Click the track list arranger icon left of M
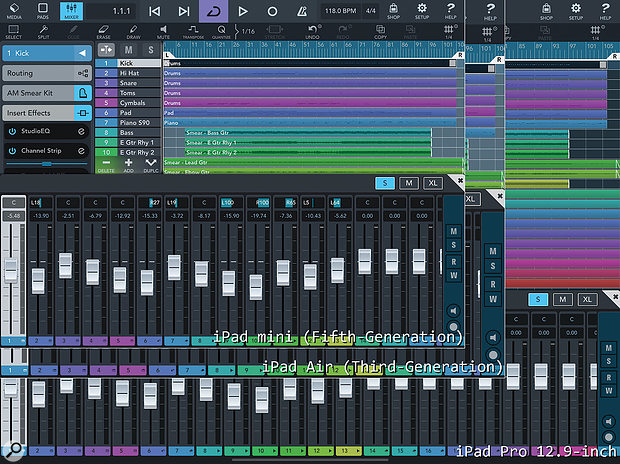Viewport: 620px width, 464px height. [x=106, y=50]
